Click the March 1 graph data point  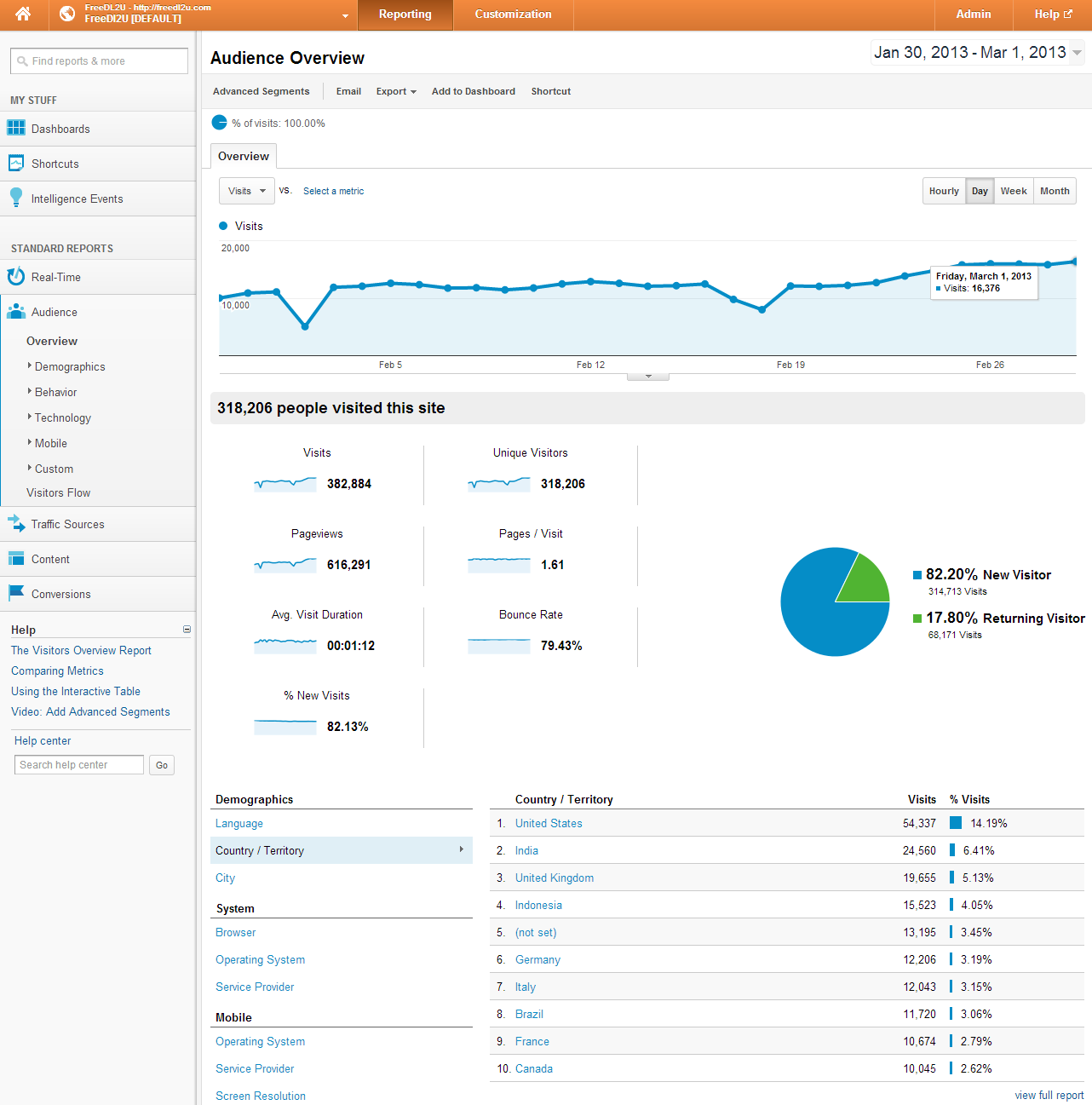click(x=1075, y=262)
